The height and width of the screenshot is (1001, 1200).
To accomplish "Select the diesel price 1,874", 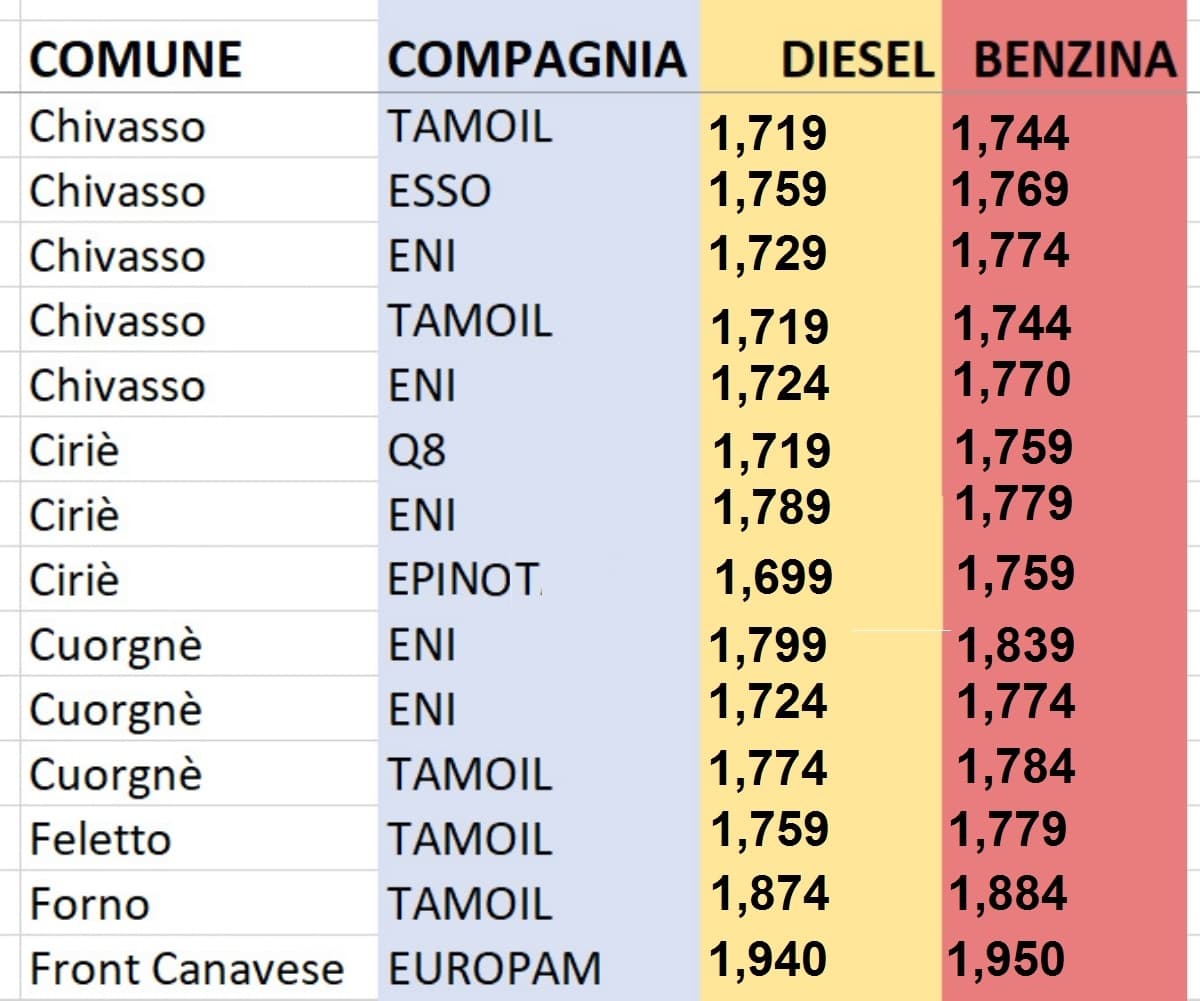I will [x=769, y=893].
